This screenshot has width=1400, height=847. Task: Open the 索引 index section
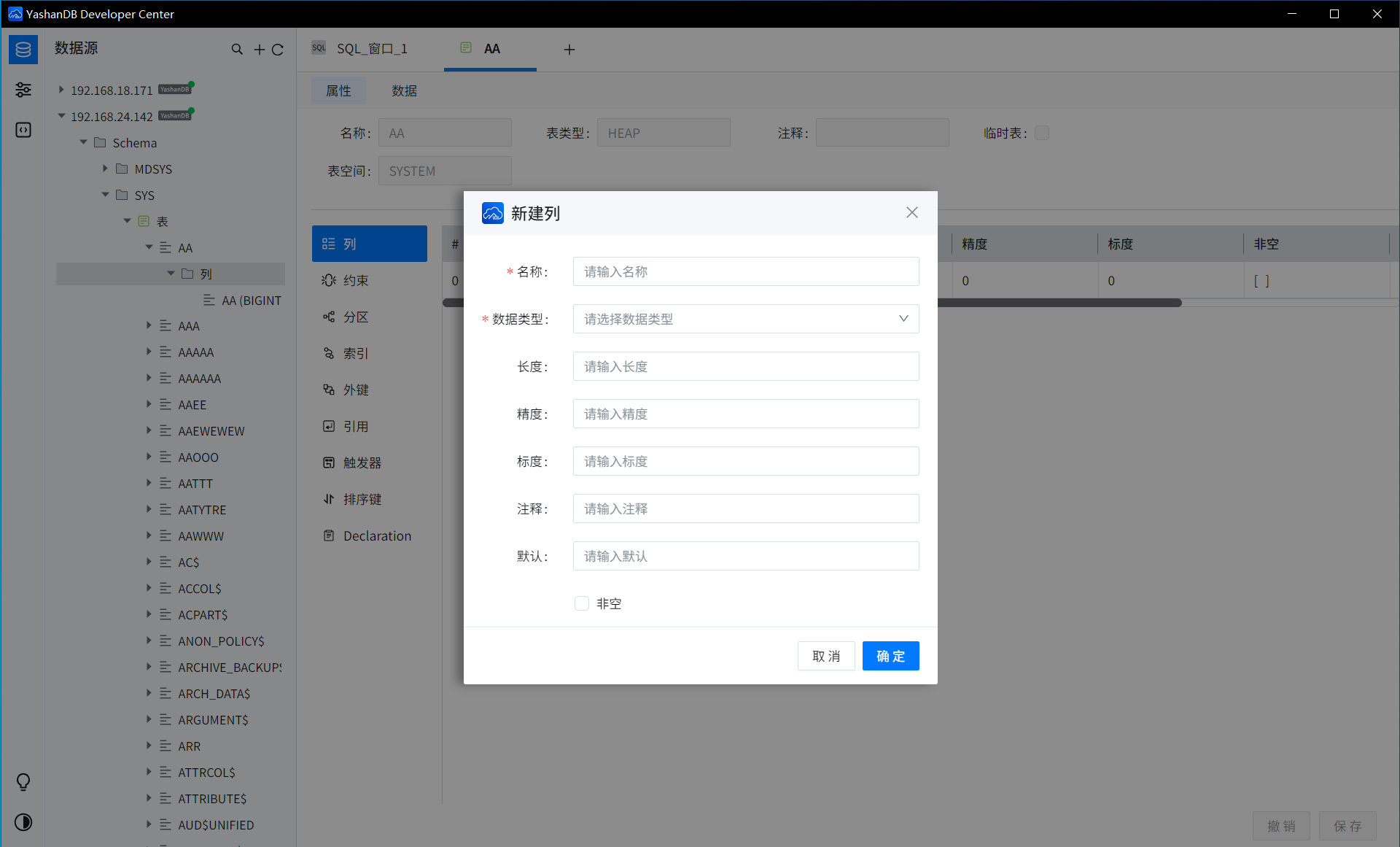coord(370,353)
